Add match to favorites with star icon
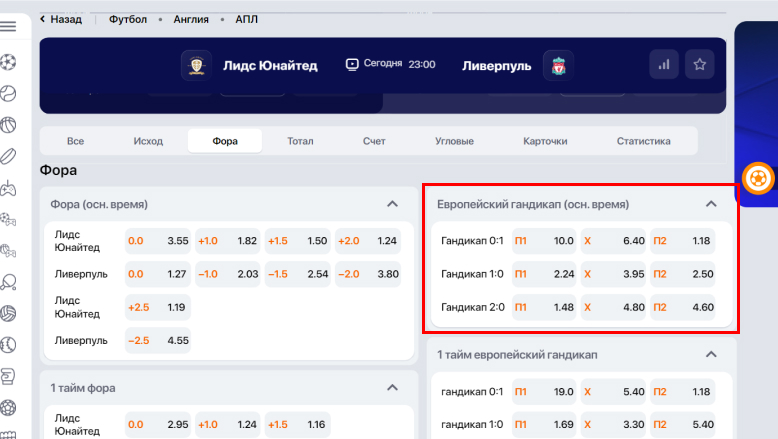 (700, 65)
